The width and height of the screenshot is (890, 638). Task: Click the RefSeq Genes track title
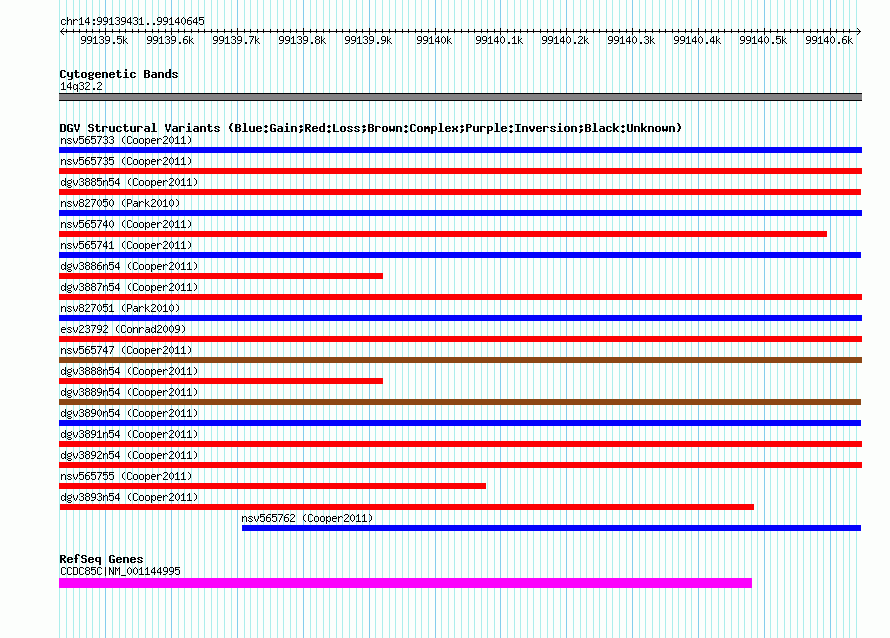[x=101, y=559]
